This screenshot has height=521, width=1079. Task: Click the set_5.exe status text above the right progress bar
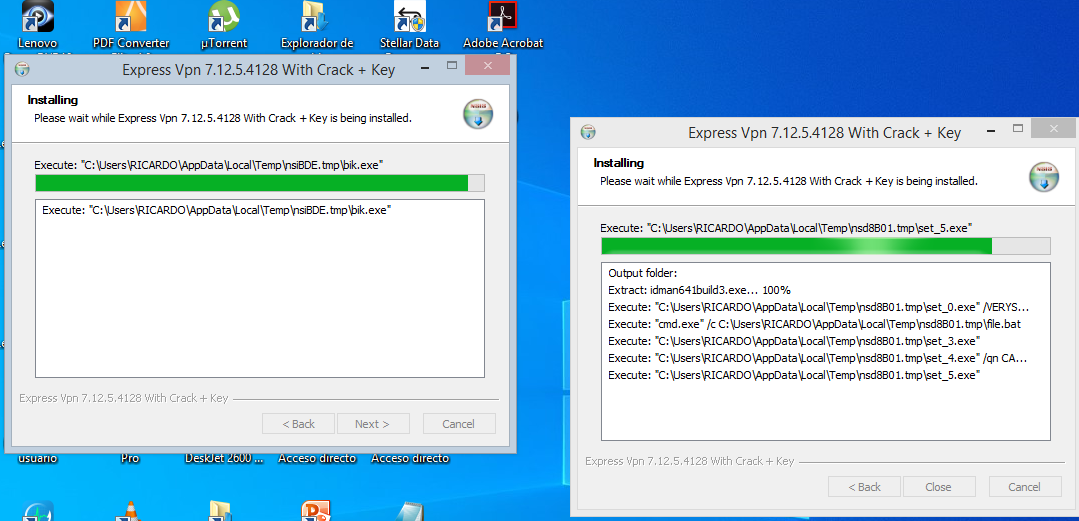787,228
